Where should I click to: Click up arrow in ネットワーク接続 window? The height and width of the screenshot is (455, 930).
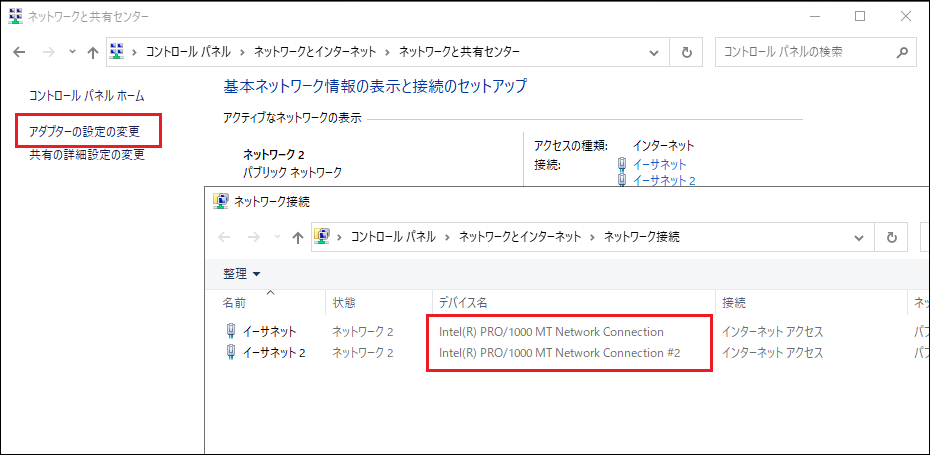(x=297, y=237)
